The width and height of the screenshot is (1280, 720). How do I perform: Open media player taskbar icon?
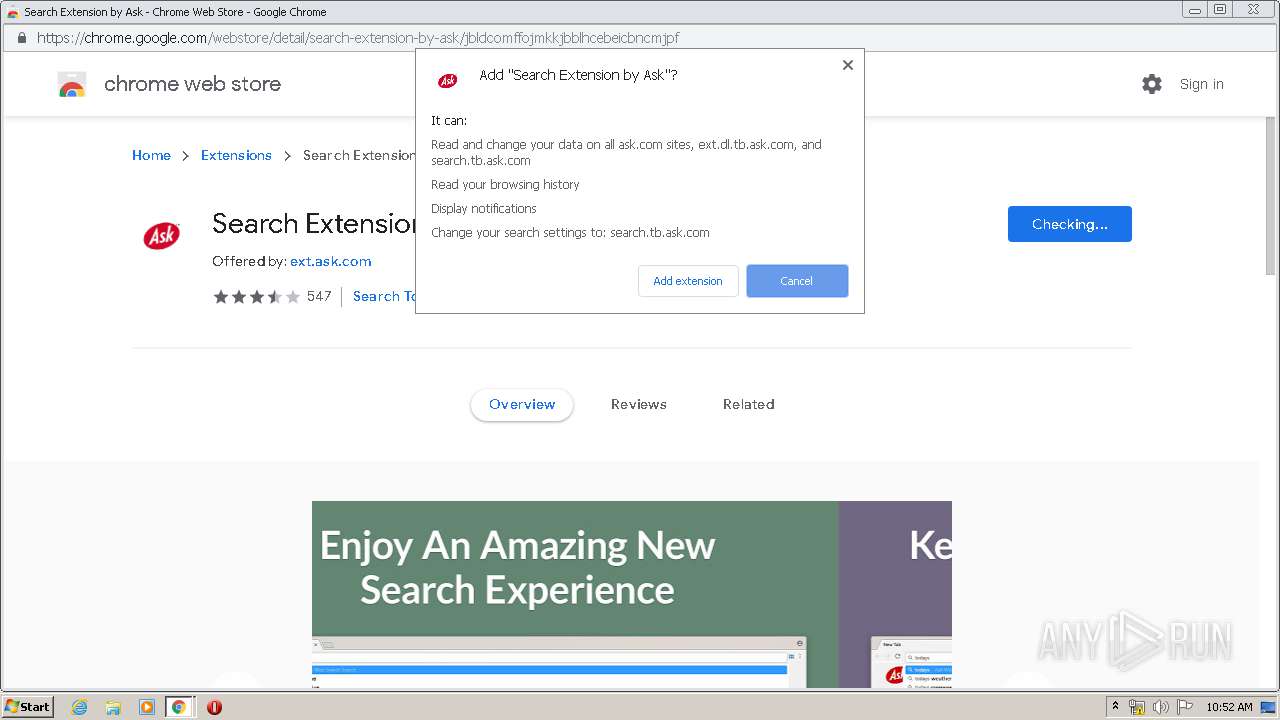146,707
